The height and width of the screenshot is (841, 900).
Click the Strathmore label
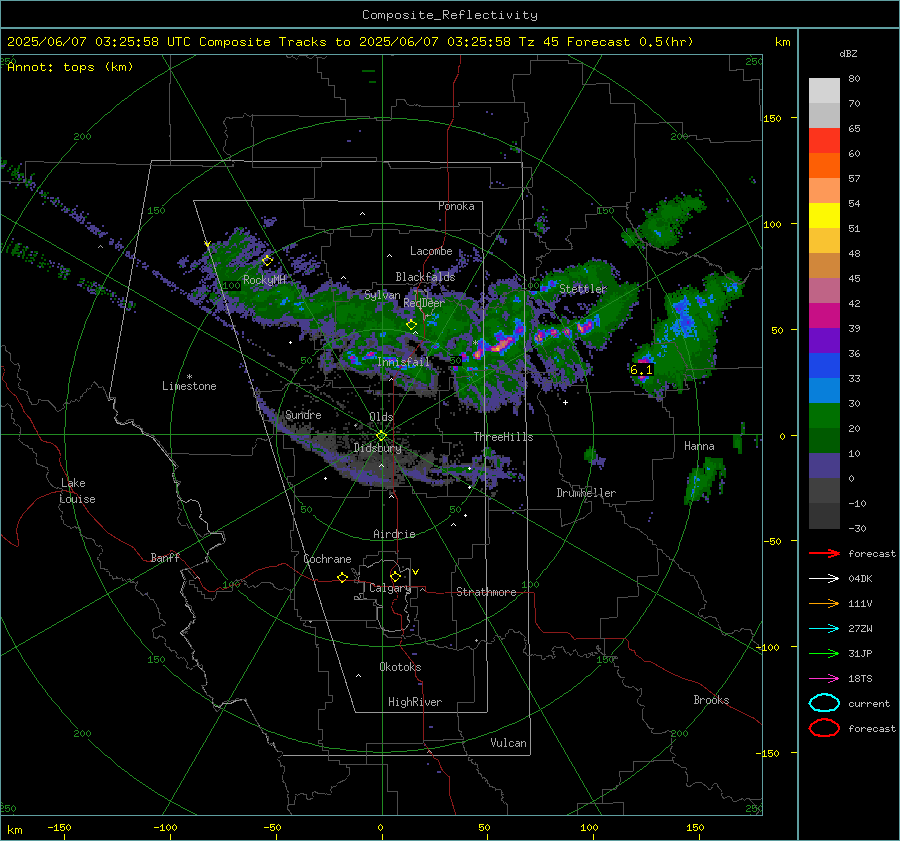pos(486,592)
